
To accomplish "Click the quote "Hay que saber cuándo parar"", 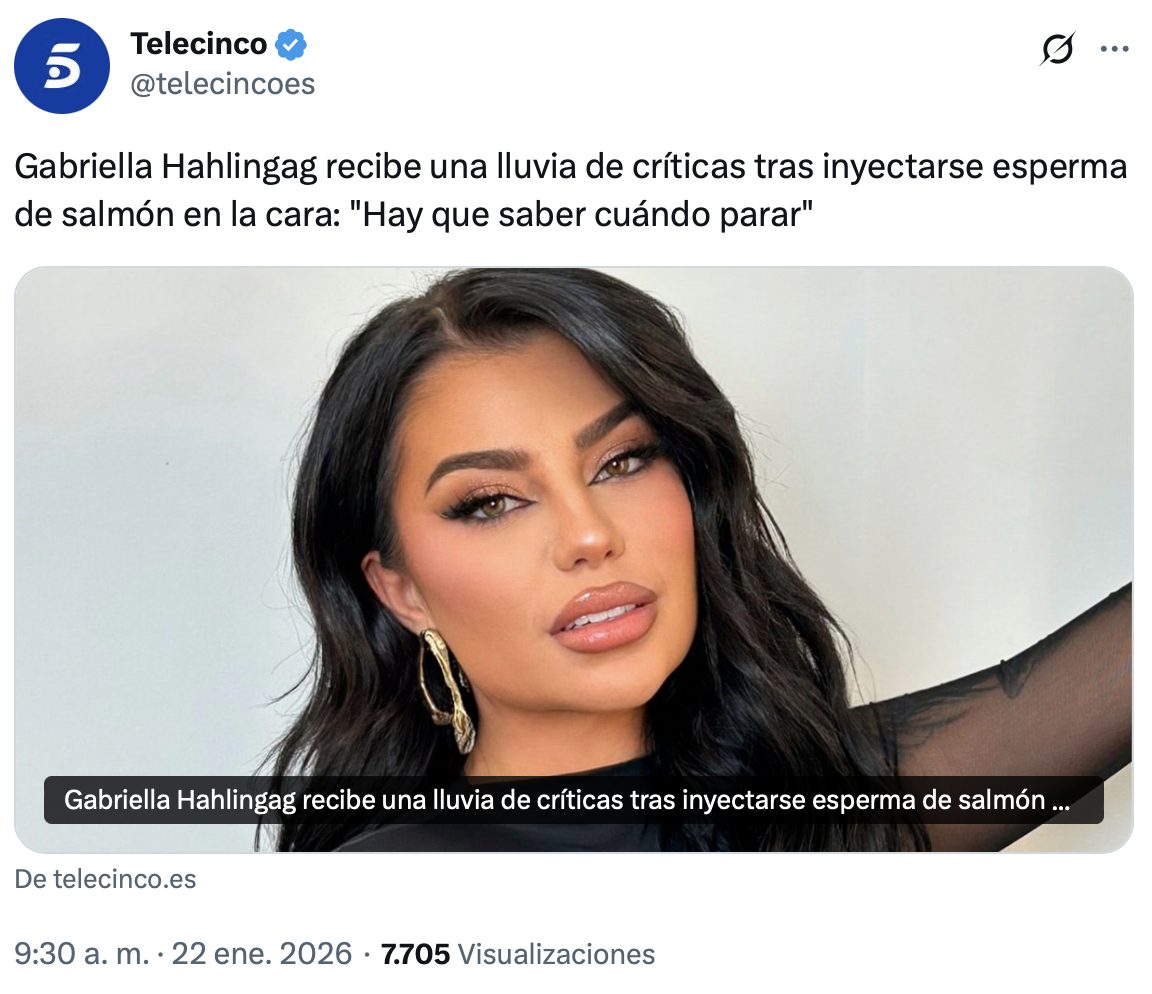I will [x=588, y=215].
